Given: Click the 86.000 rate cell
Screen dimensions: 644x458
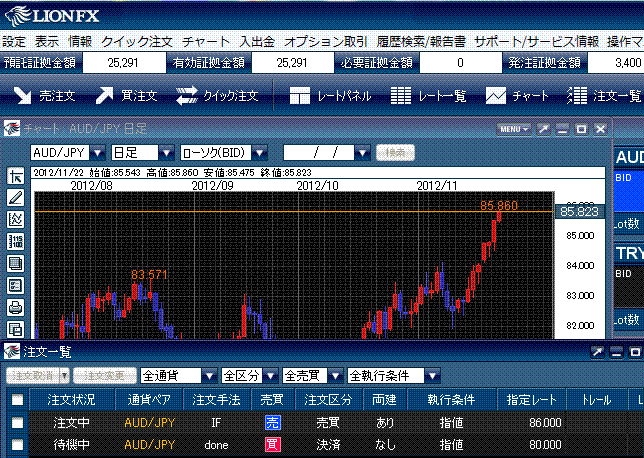Looking at the screenshot, I should coord(545,422).
